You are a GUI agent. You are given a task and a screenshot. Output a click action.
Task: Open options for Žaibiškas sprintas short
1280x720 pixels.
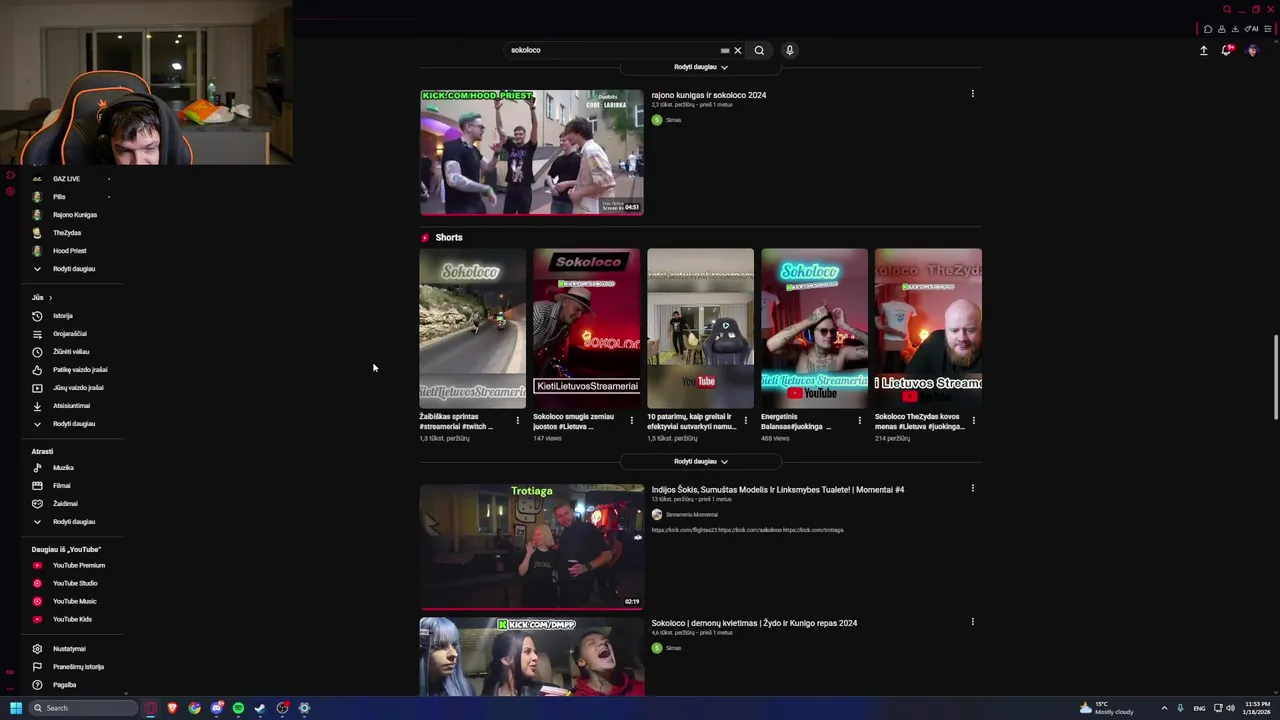click(517, 421)
